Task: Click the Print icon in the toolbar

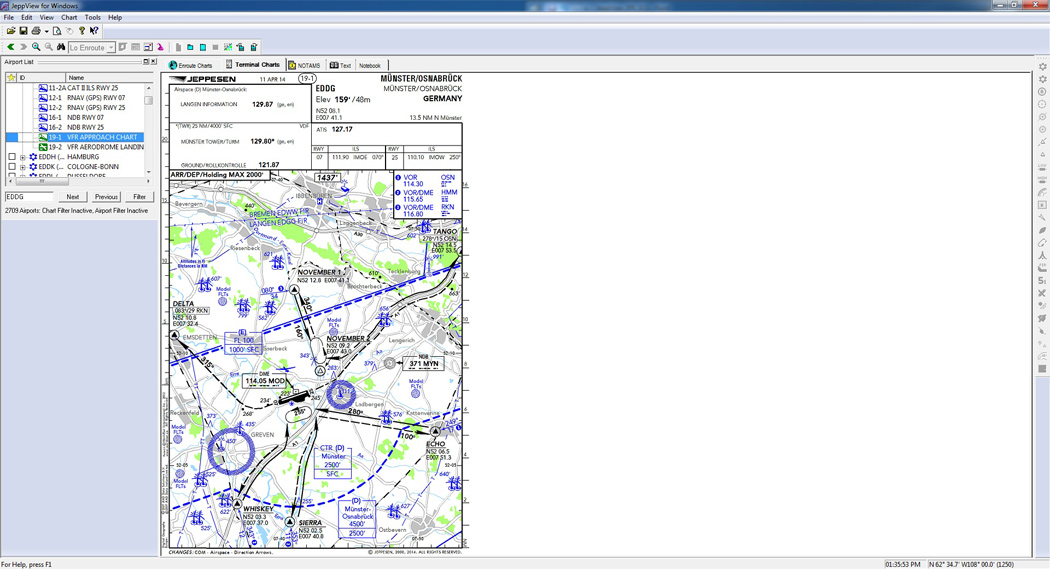Action: [36, 31]
